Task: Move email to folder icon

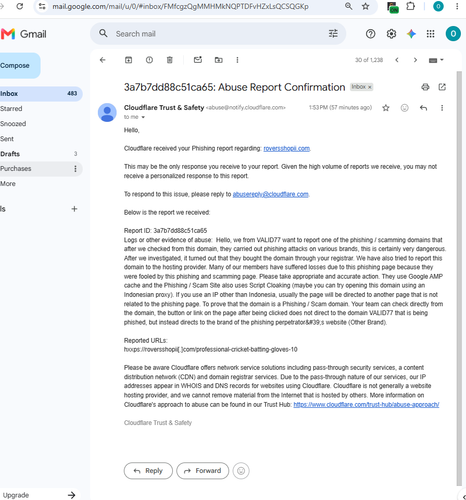Action: click(x=219, y=60)
